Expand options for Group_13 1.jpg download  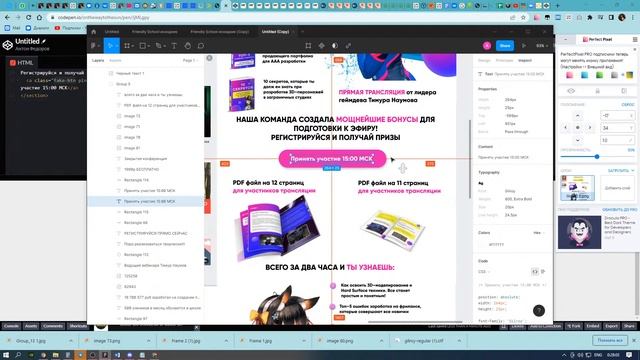click(x=71, y=340)
